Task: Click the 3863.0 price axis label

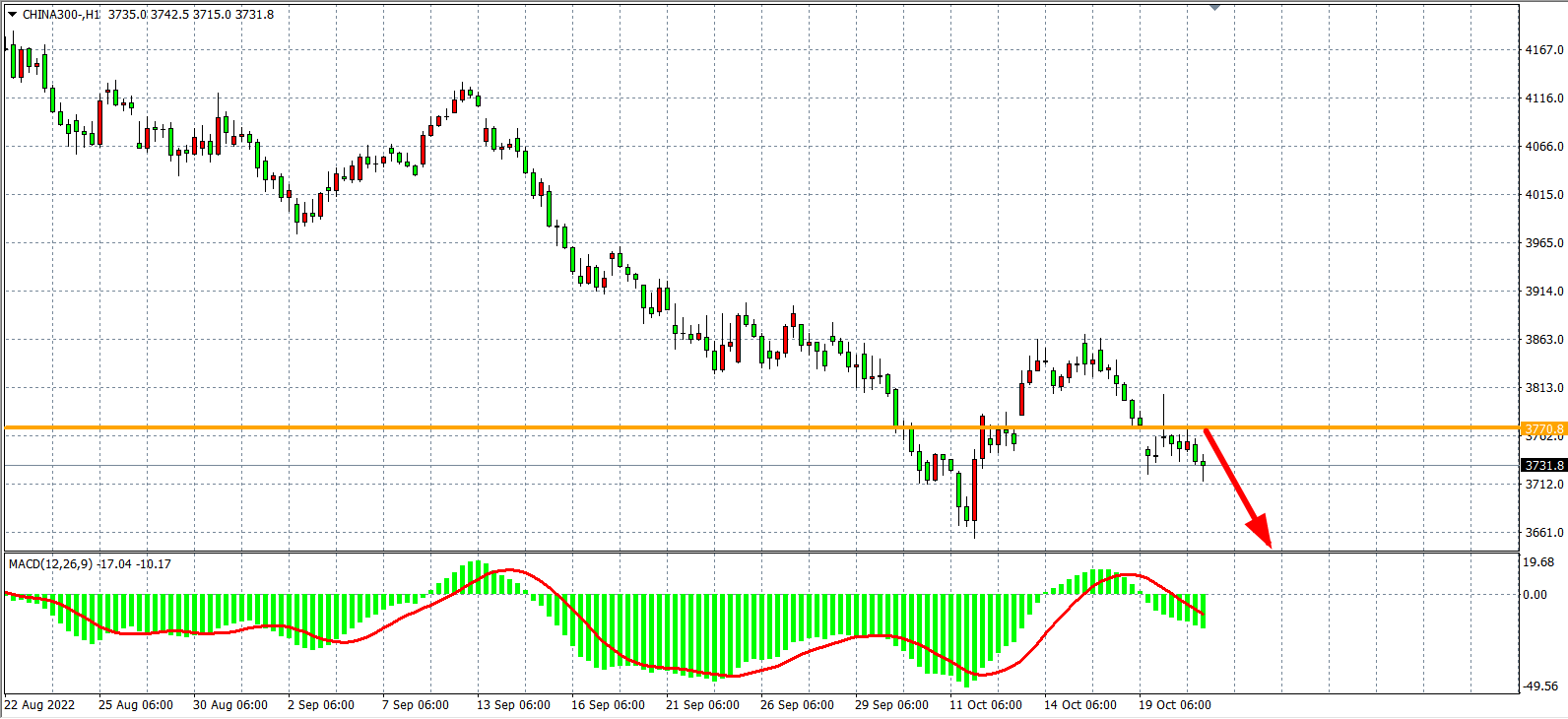Action: coord(1543,340)
